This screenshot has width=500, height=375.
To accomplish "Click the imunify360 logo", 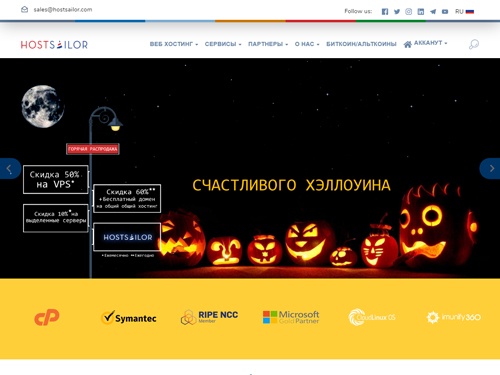I will click(x=454, y=317).
